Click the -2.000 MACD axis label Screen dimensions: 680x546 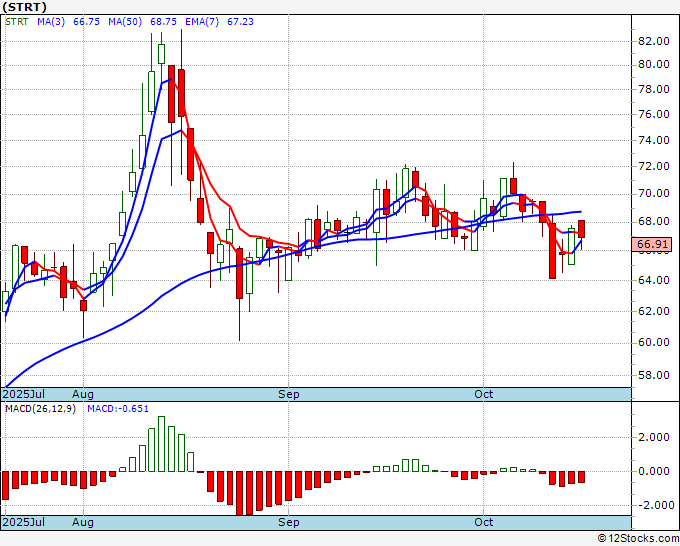coord(652,505)
